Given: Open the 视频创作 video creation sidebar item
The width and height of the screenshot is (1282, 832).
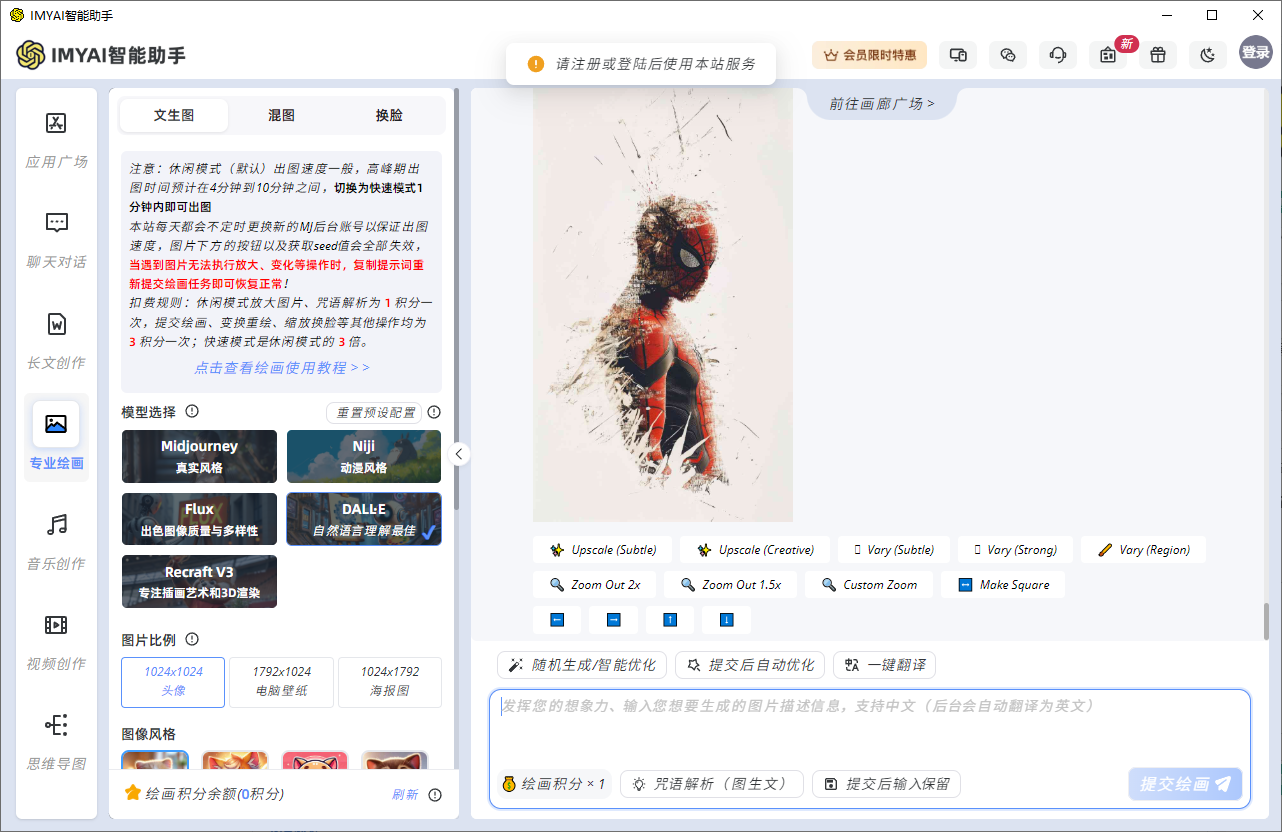Looking at the screenshot, I should (x=57, y=640).
